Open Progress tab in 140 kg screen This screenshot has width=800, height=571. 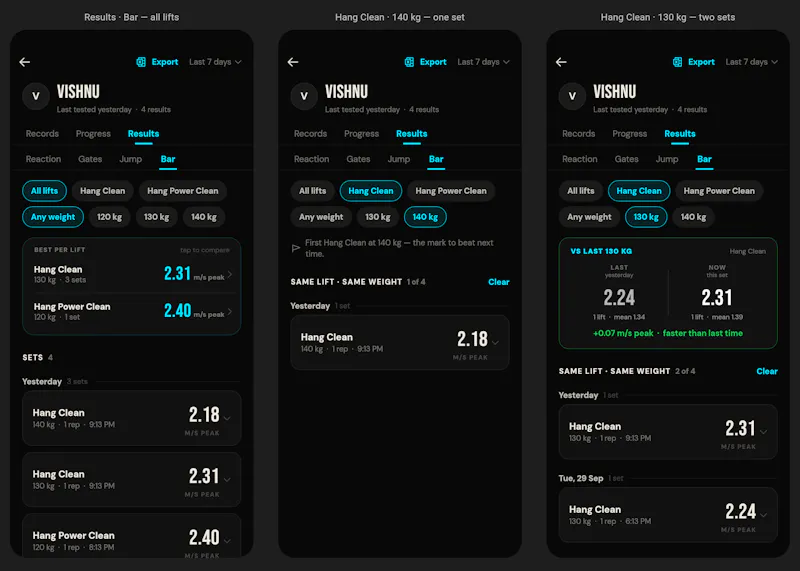(361, 134)
